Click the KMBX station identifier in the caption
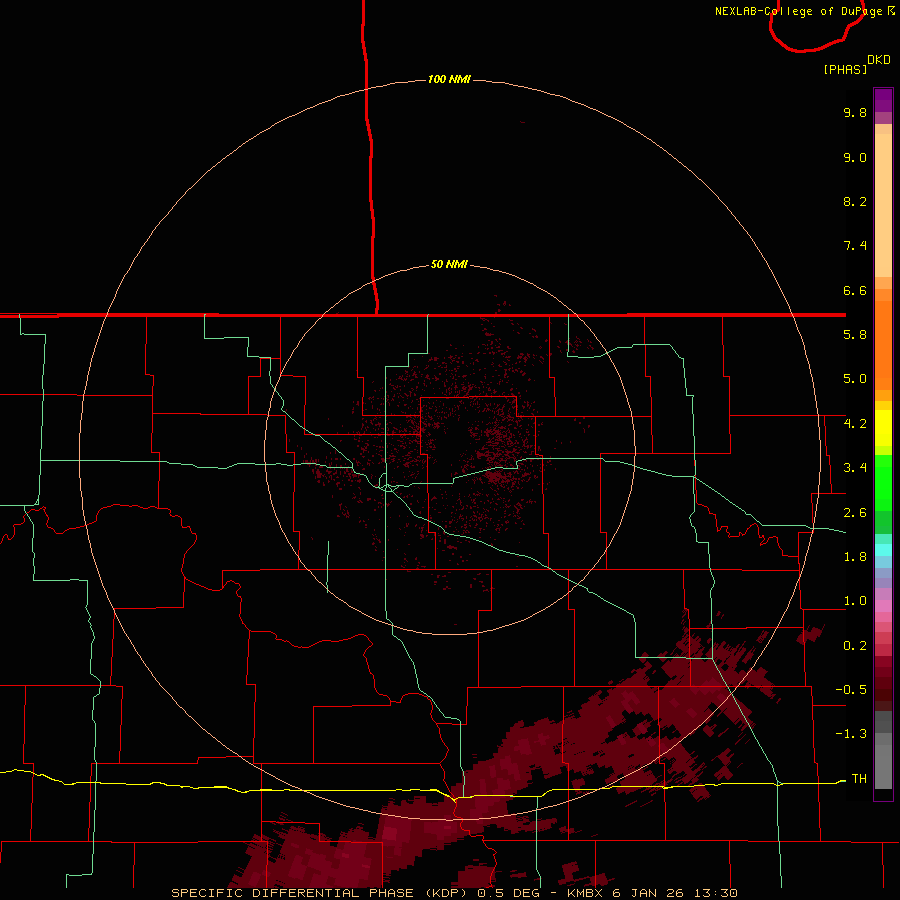This screenshot has width=900, height=900. (585, 893)
